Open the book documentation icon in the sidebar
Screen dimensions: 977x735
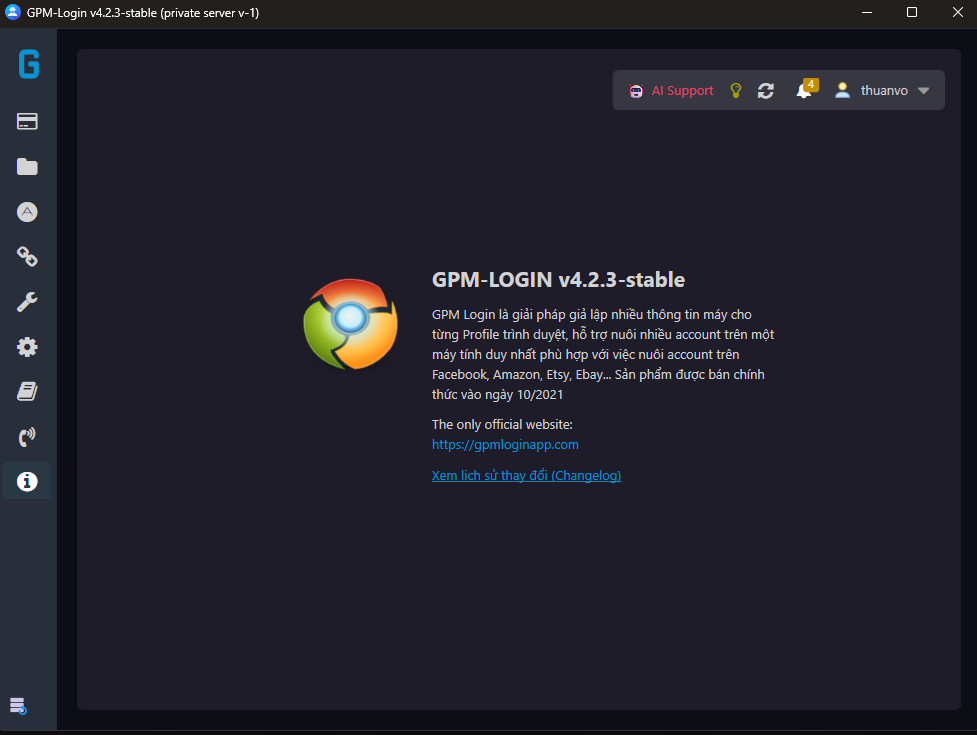(x=27, y=392)
